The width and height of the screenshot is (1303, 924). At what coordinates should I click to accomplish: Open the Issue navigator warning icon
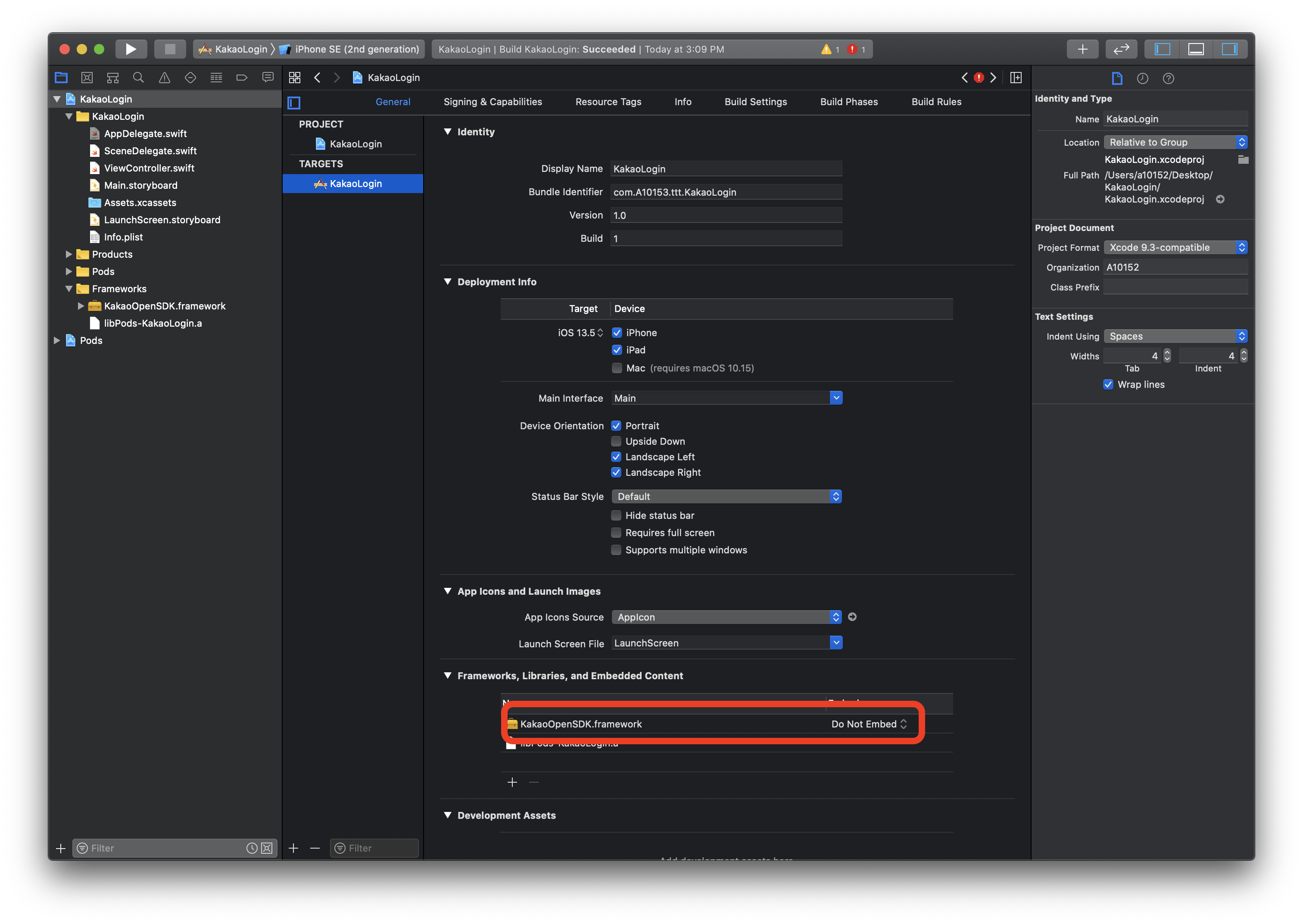[x=164, y=78]
